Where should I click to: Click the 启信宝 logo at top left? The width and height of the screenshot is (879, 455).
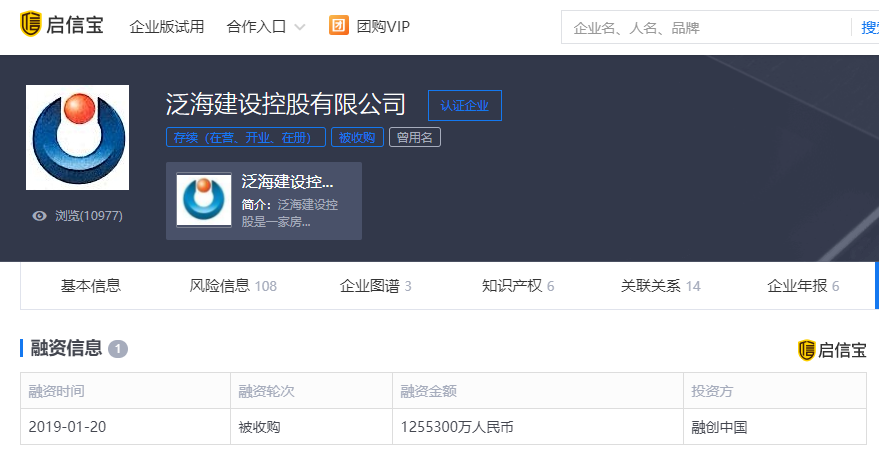point(62,26)
